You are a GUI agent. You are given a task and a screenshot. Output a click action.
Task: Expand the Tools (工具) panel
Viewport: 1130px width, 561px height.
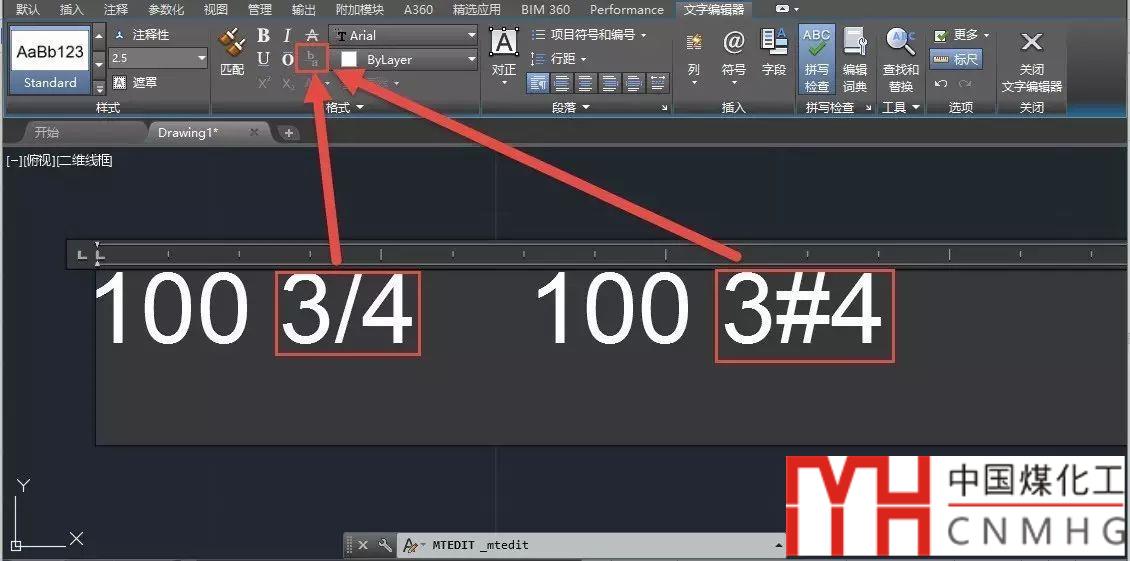[902, 107]
